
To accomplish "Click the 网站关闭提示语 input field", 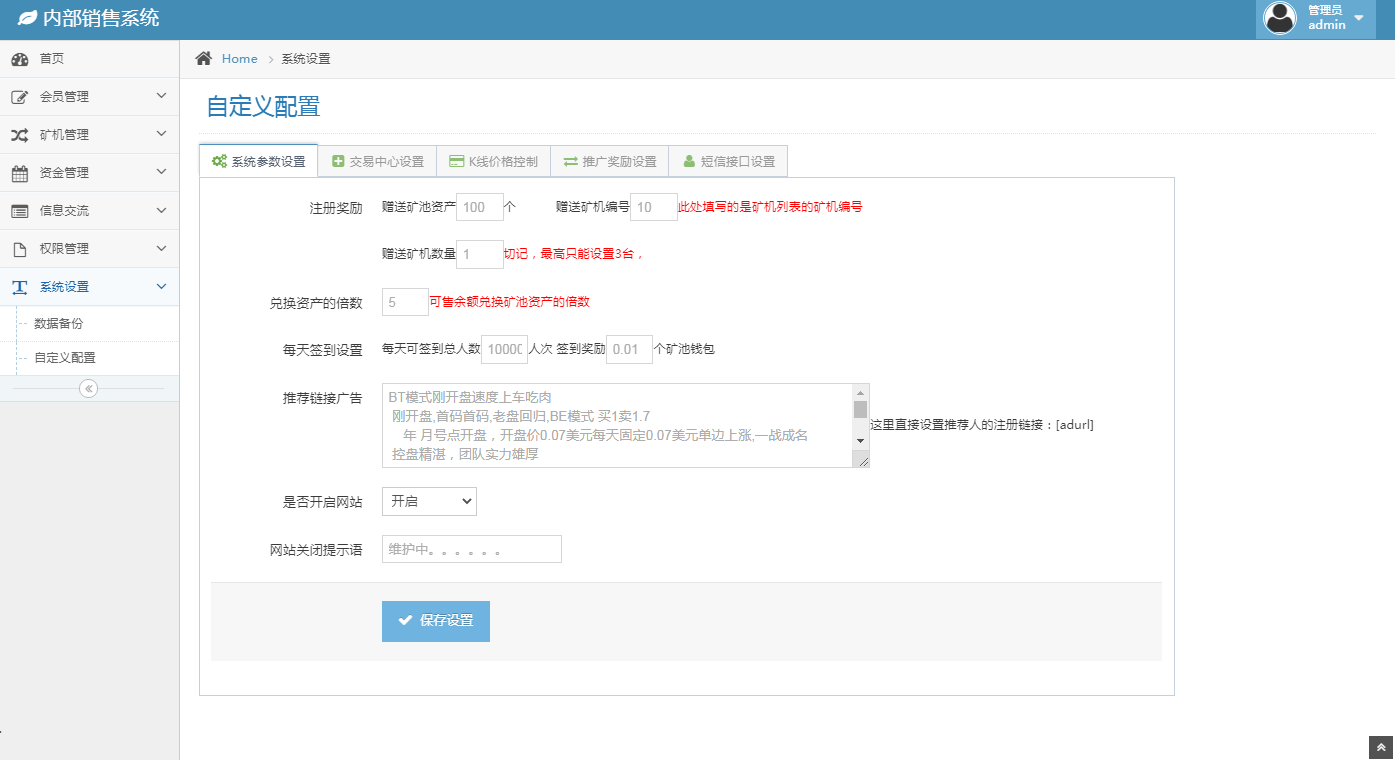I will (x=471, y=549).
